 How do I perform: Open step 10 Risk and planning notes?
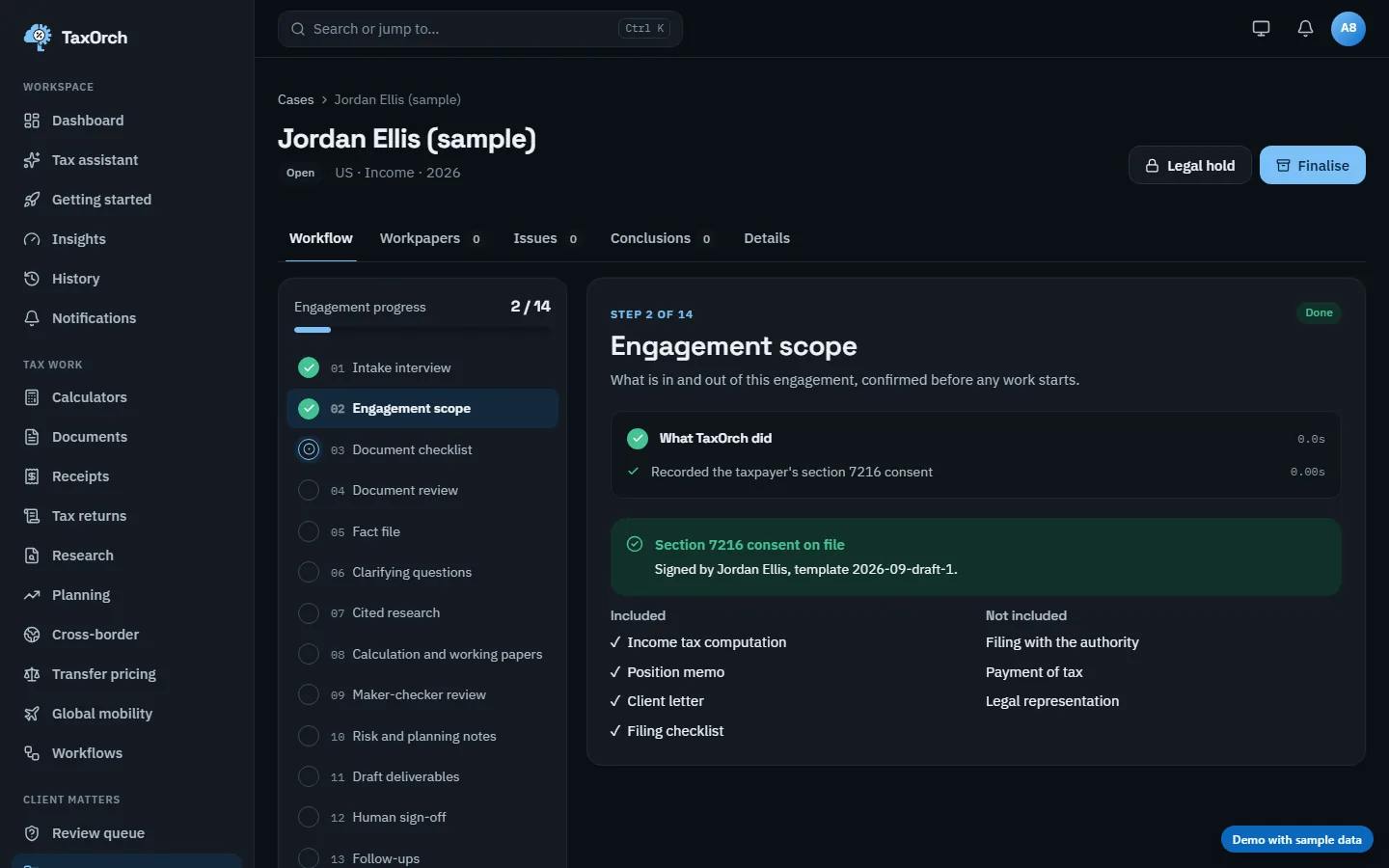point(422,736)
